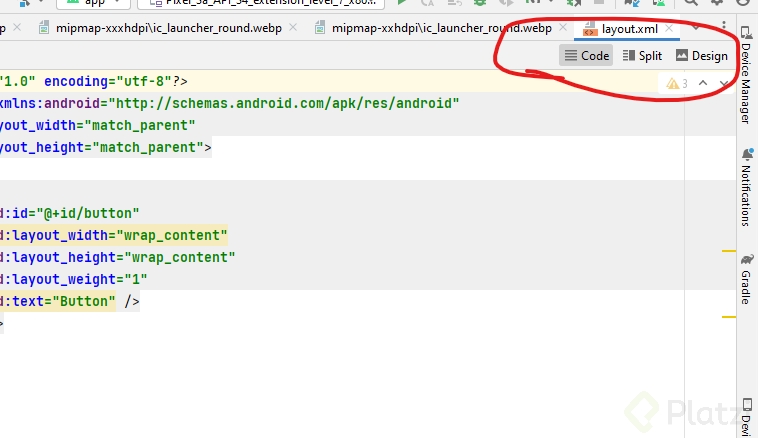The image size is (758, 438).
Task: Open the Pixel_3a device selector dropdown
Action: [261, 3]
